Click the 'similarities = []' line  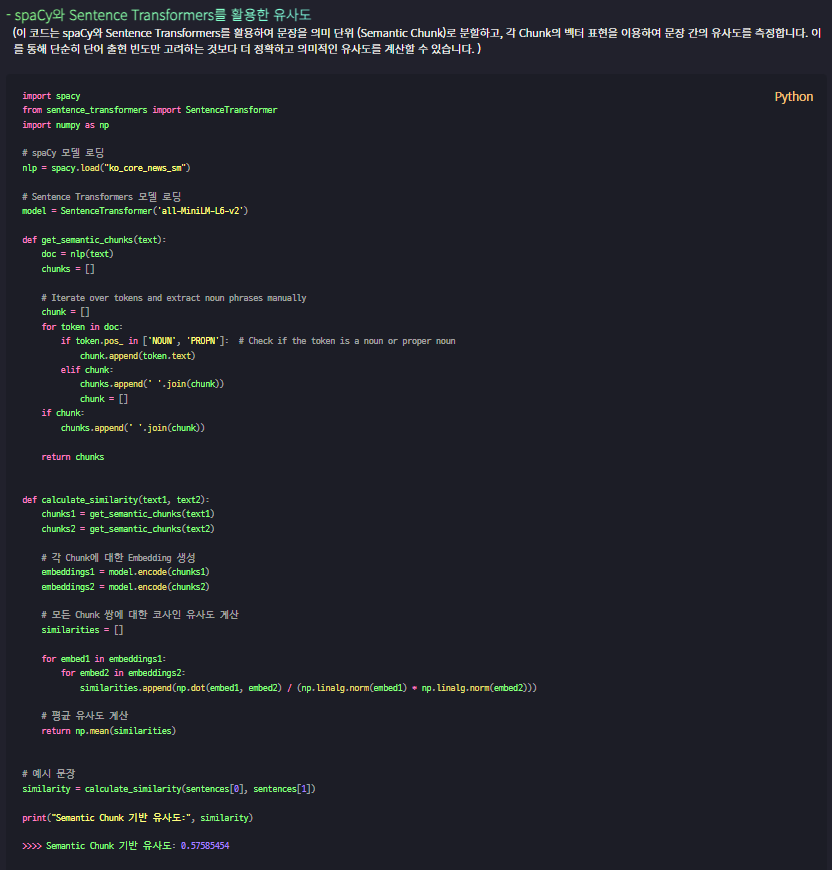tap(82, 630)
